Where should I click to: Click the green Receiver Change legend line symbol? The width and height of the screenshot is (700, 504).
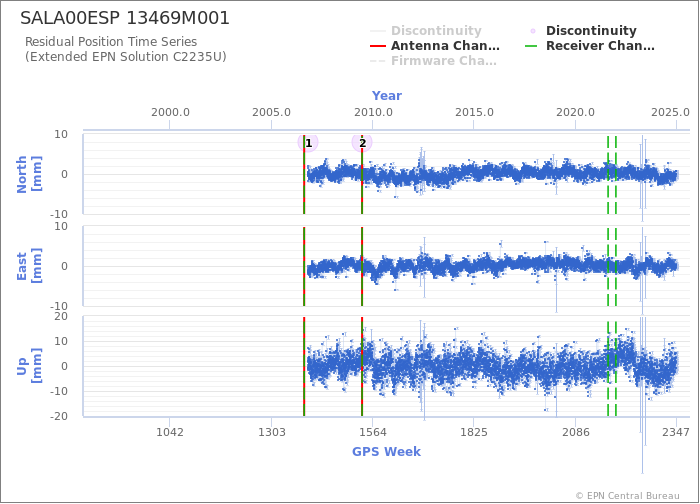point(532,46)
